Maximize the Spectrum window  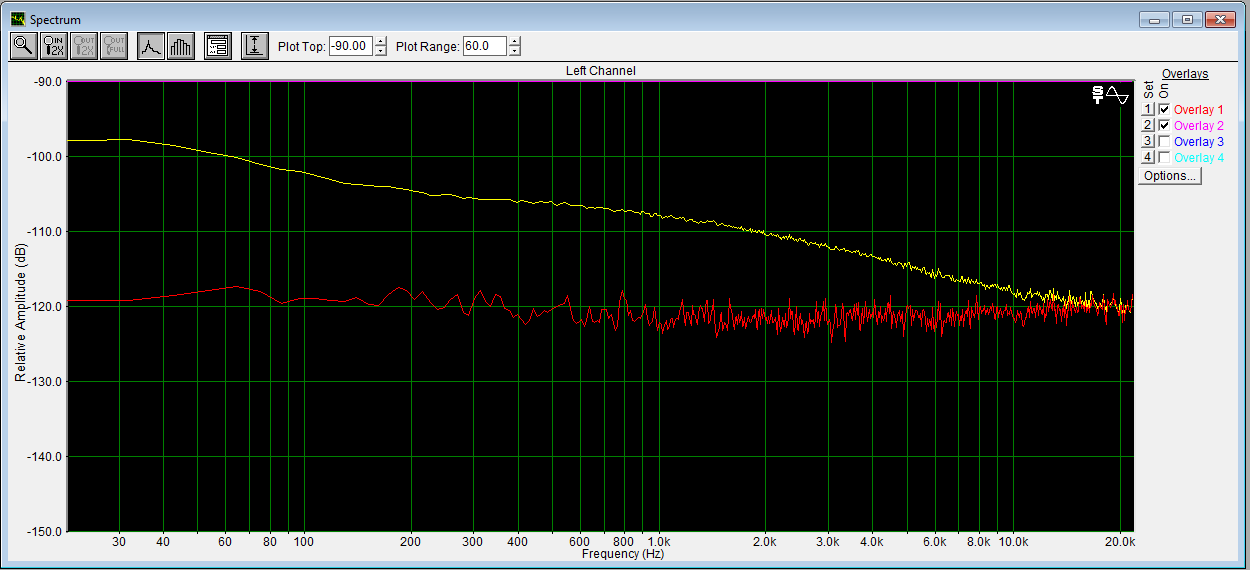[1187, 19]
